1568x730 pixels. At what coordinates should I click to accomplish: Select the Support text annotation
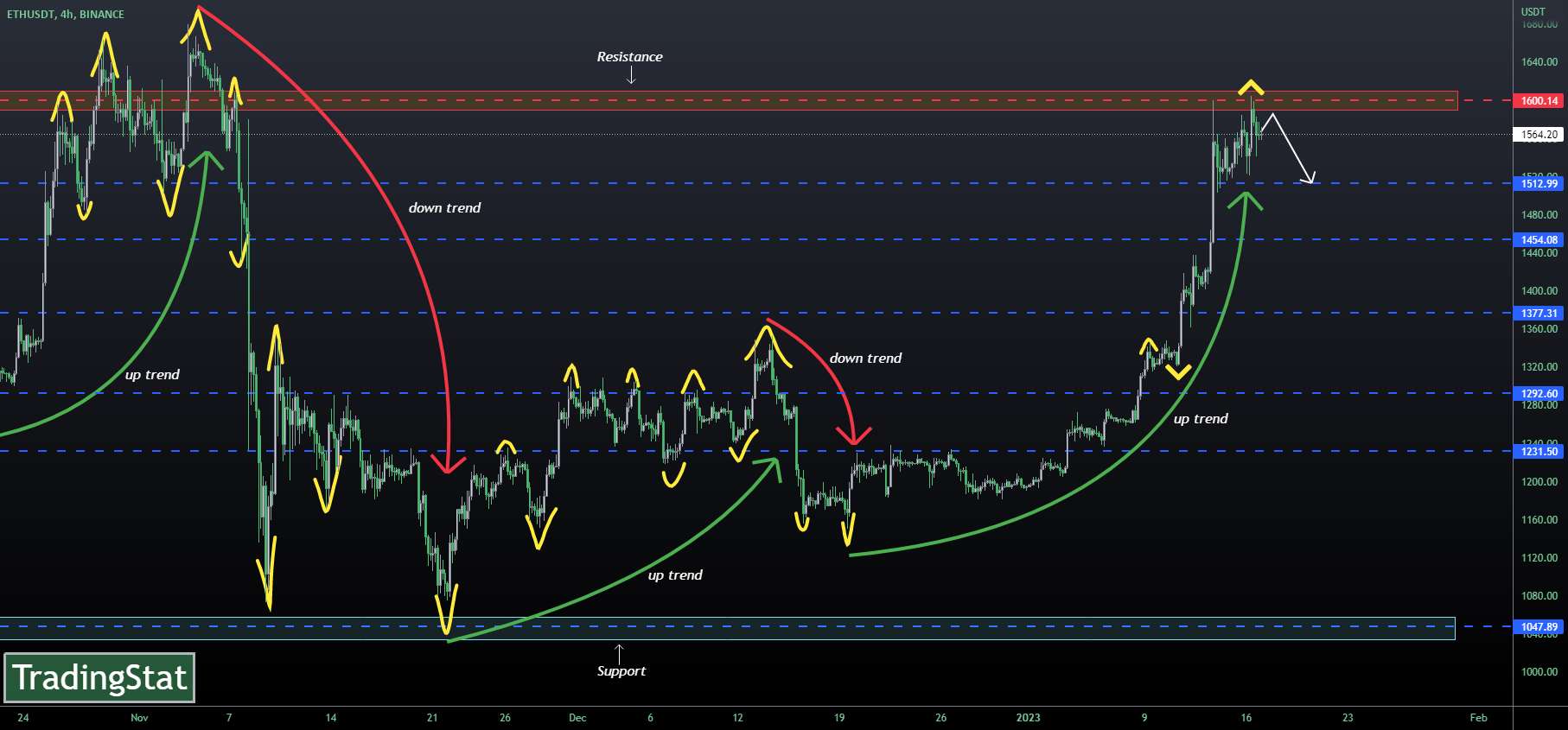pos(621,671)
